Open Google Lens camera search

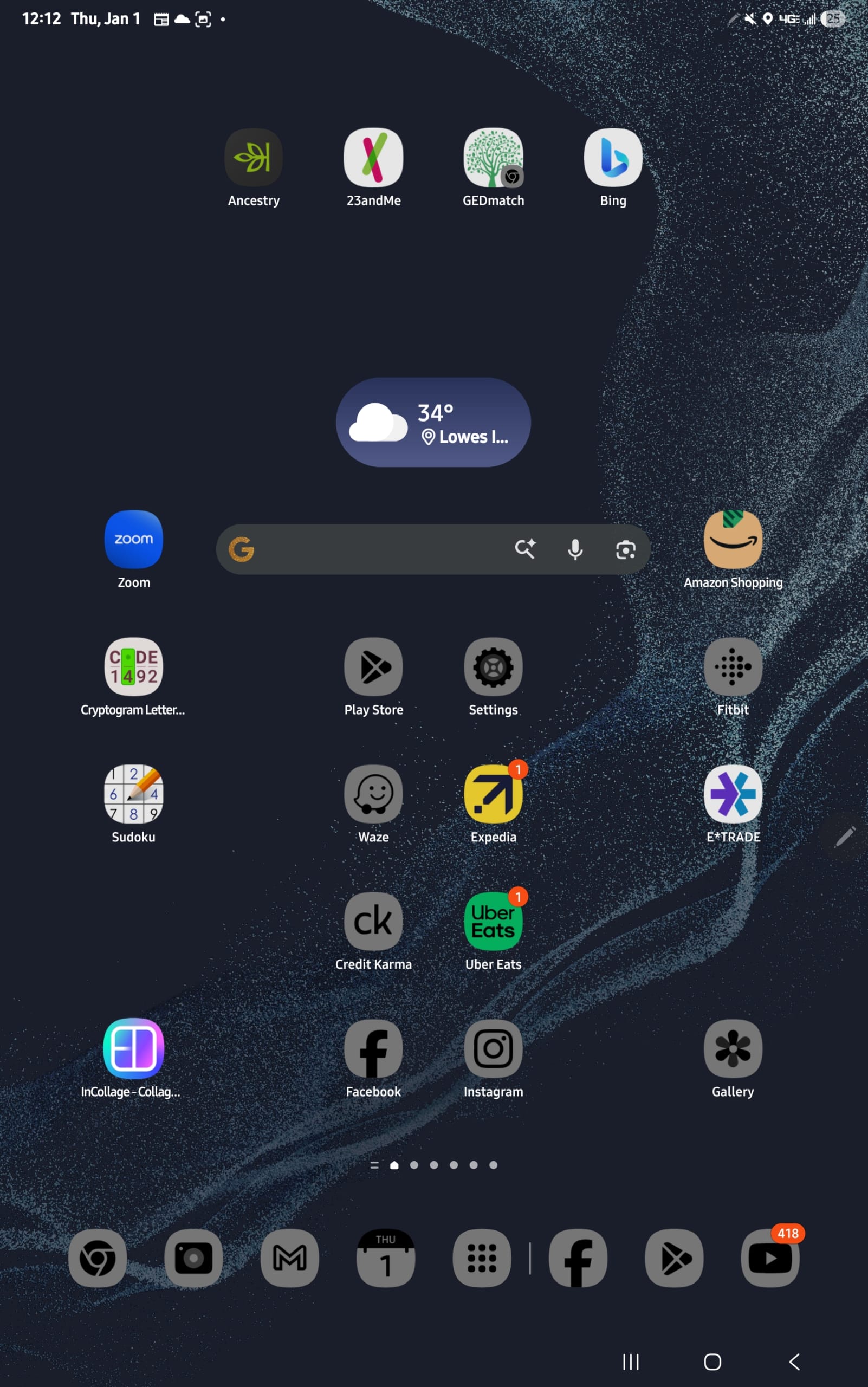click(x=625, y=549)
